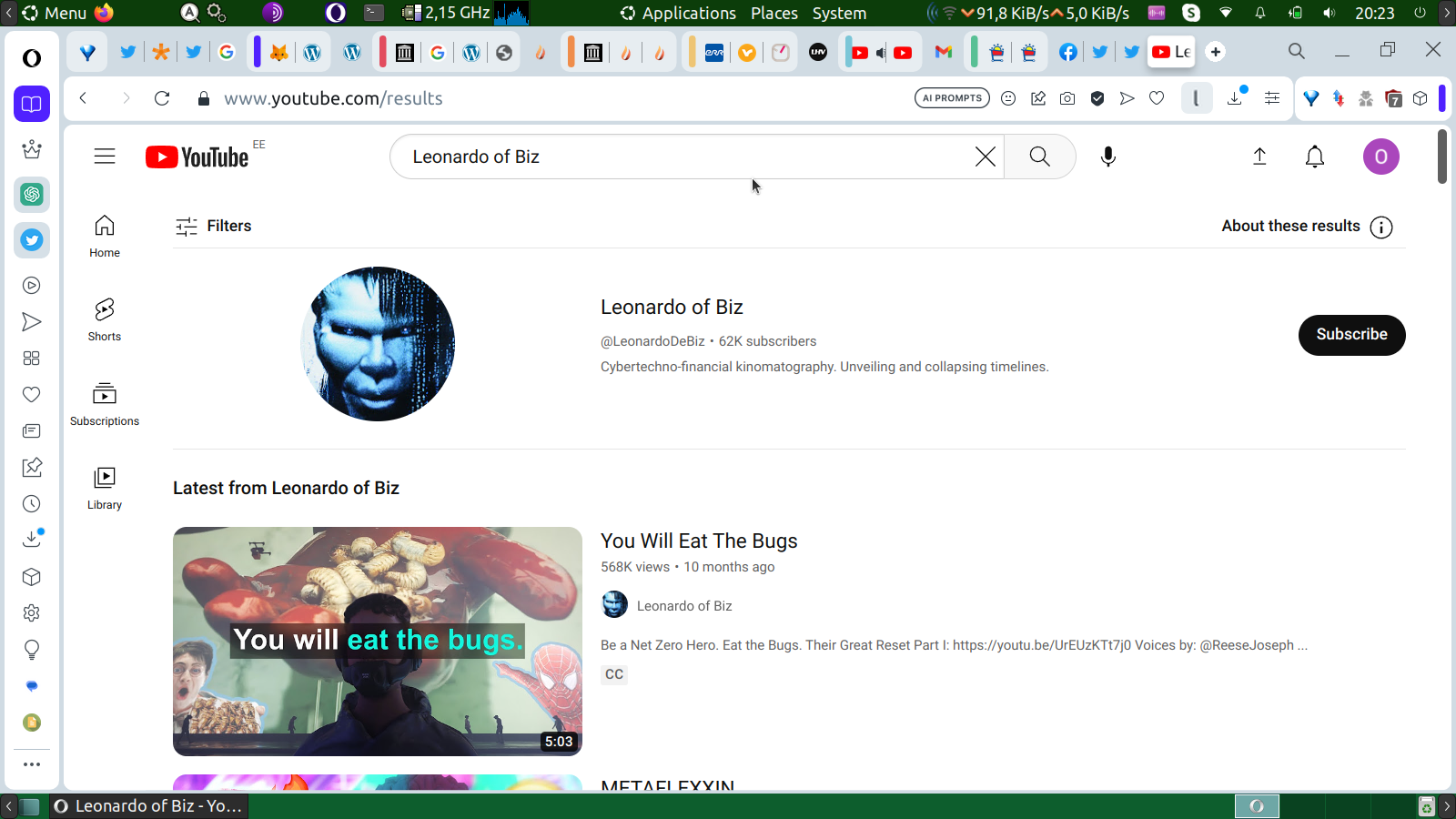Viewport: 1456px width, 819px height.
Task: Open sidebar setup three-dots menu
Action: pos(32,764)
